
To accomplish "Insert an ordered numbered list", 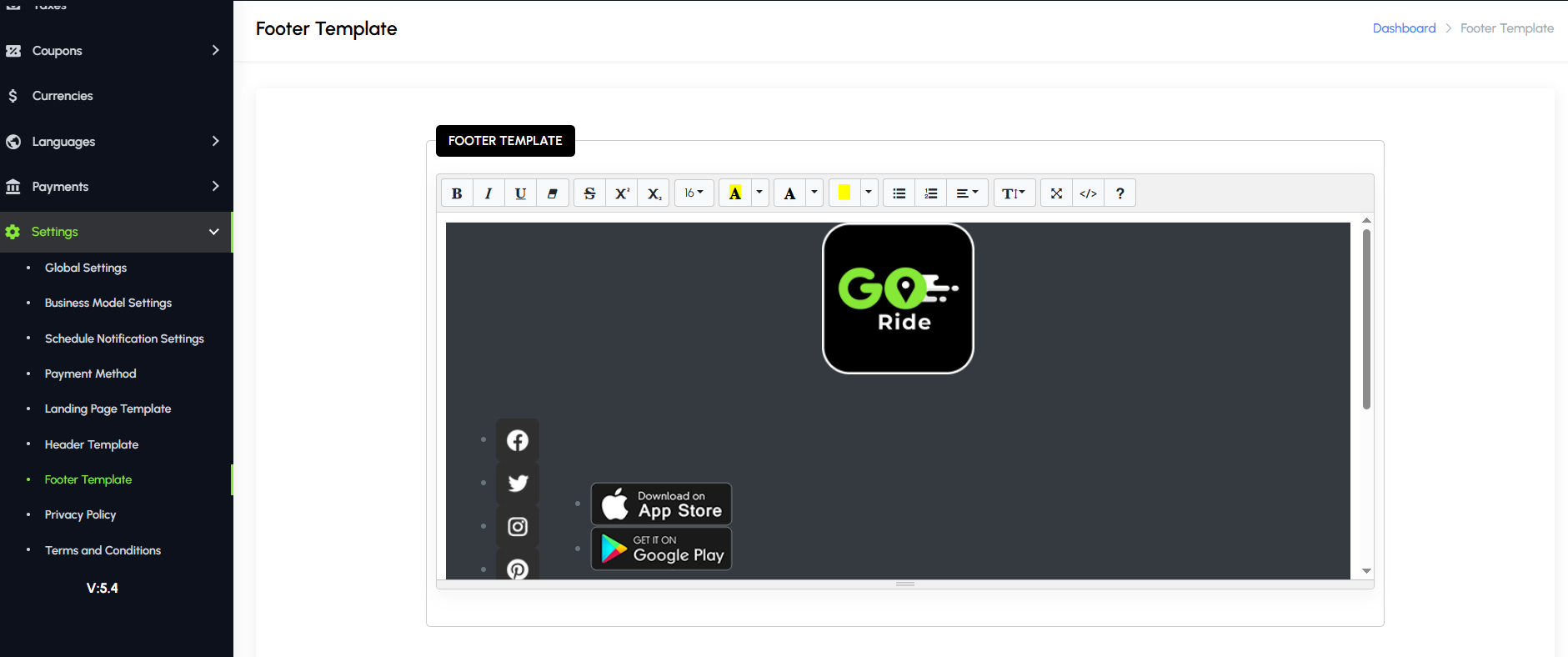I will coord(931,193).
